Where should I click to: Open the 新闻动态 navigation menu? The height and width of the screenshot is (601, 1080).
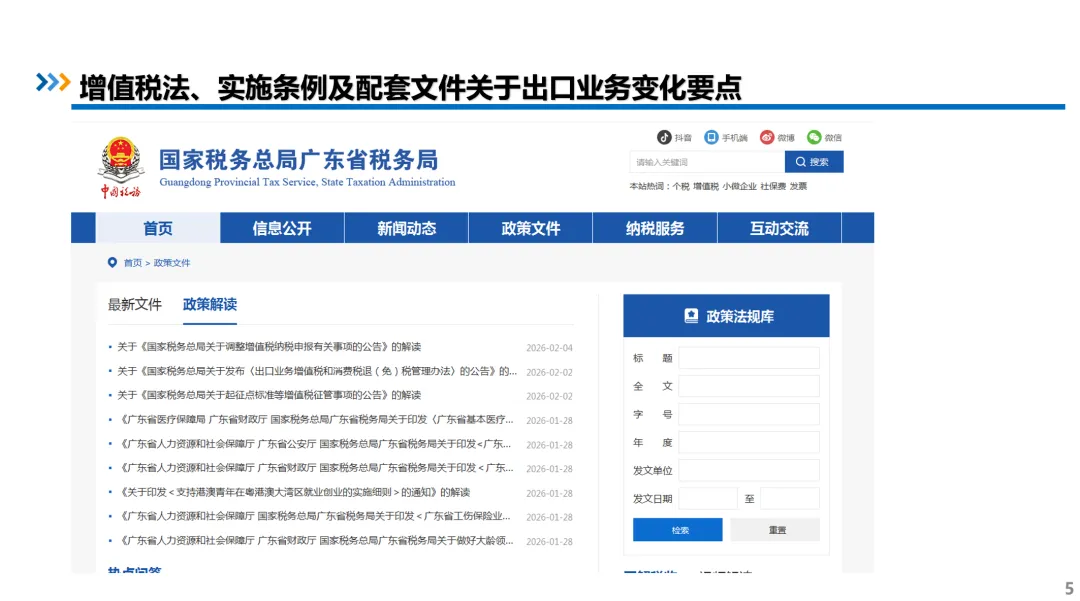coord(406,228)
